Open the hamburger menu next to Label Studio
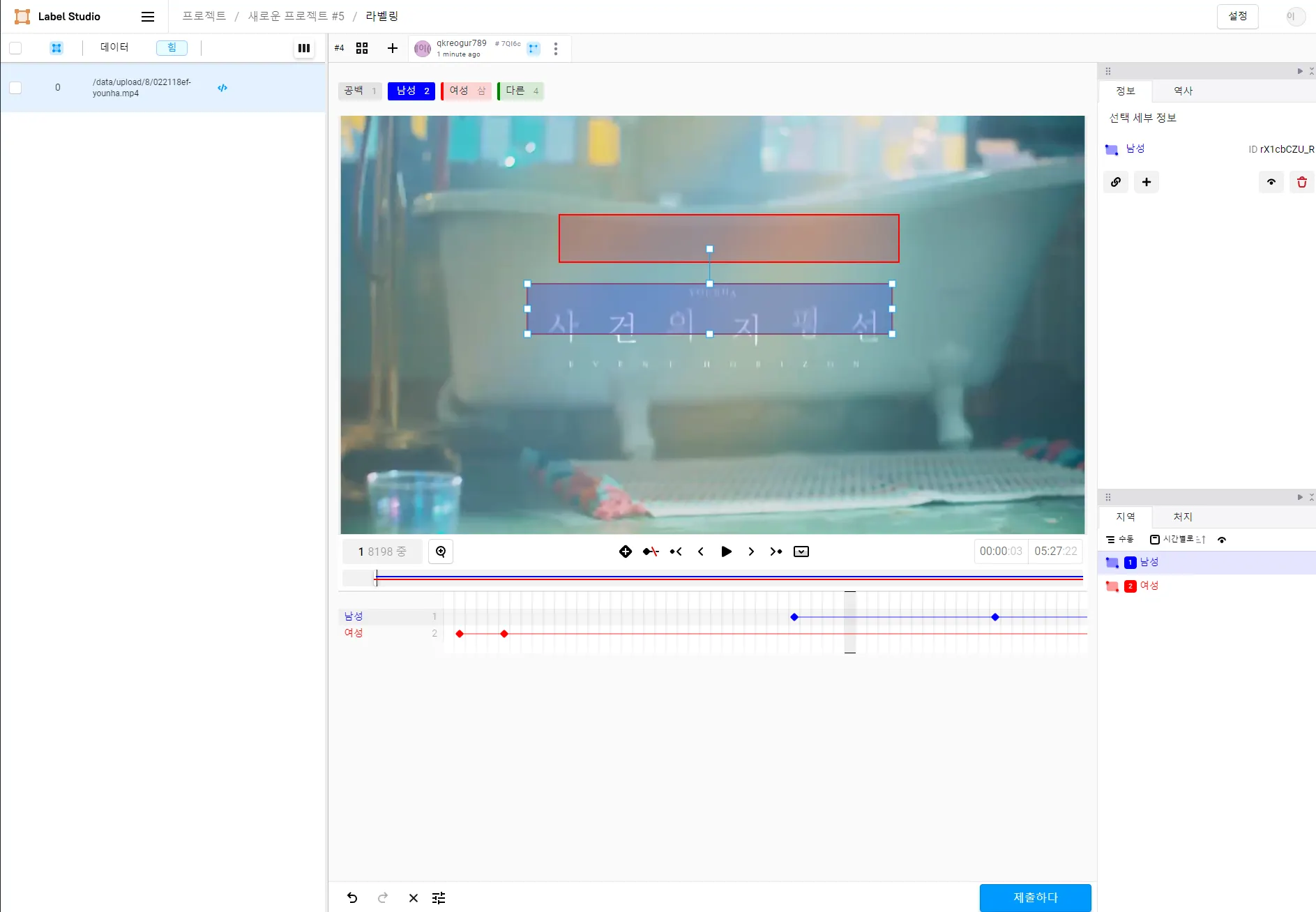The width and height of the screenshot is (1316, 912). tap(148, 17)
